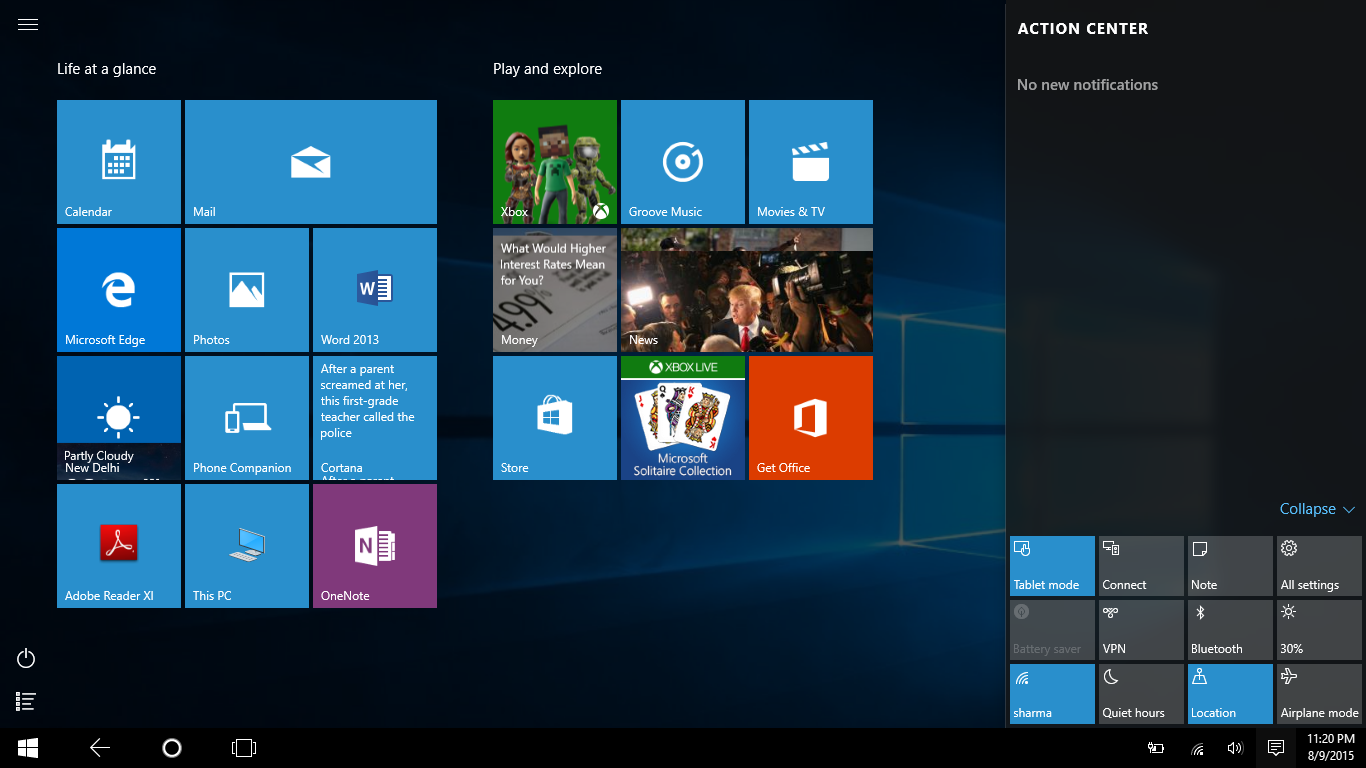Click the Action Center notification icon
This screenshot has width=1366, height=768.
(1276, 748)
